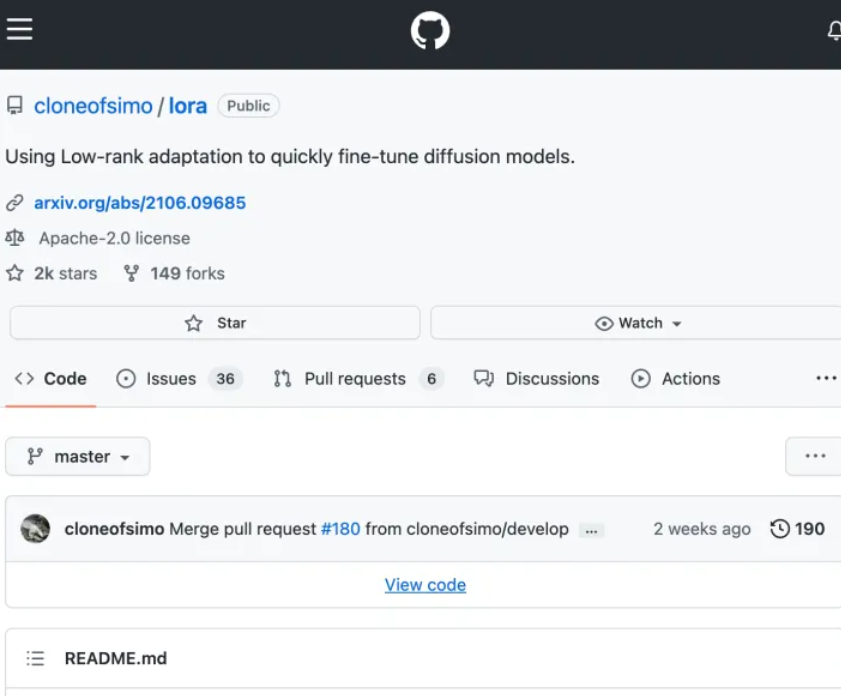
Task: Click the repository description text
Action: [290, 157]
